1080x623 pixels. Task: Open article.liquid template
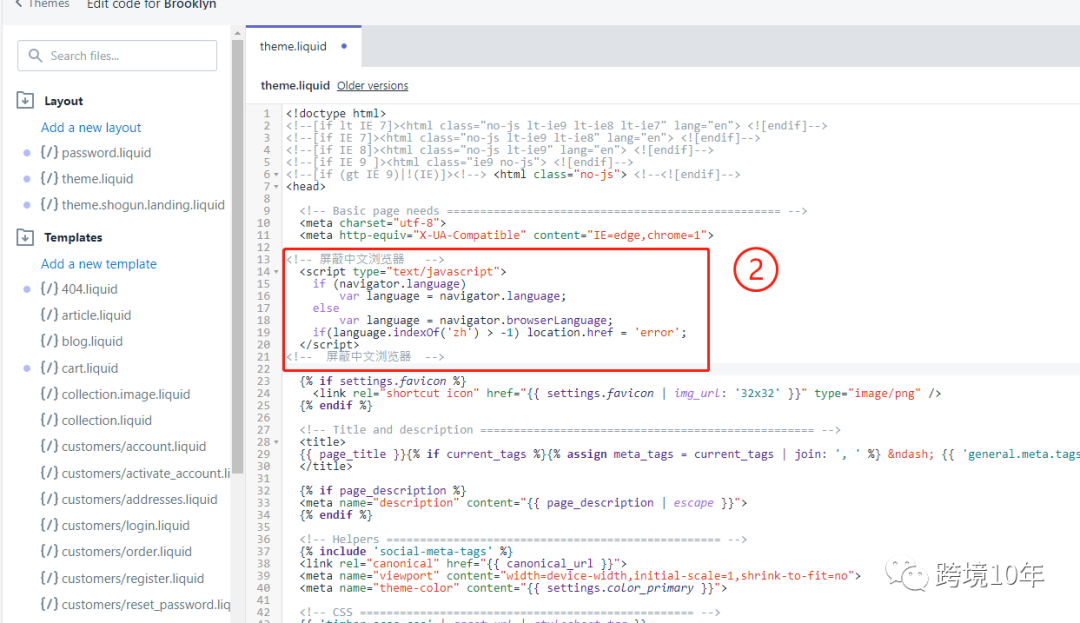[x=96, y=315]
